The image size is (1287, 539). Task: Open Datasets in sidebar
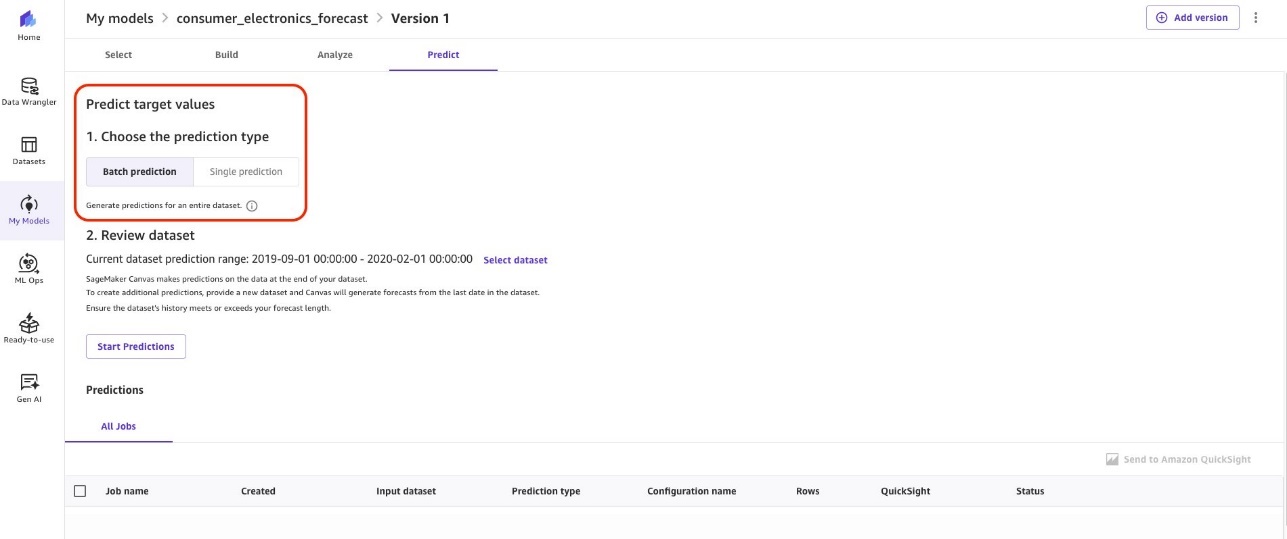pyautogui.click(x=29, y=150)
